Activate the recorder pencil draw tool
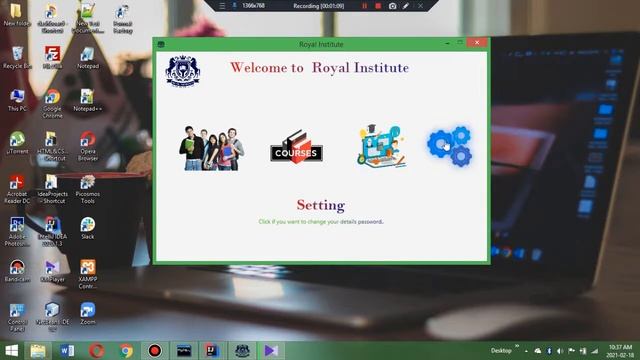Viewport: 640px width, 360px height. (406, 6)
